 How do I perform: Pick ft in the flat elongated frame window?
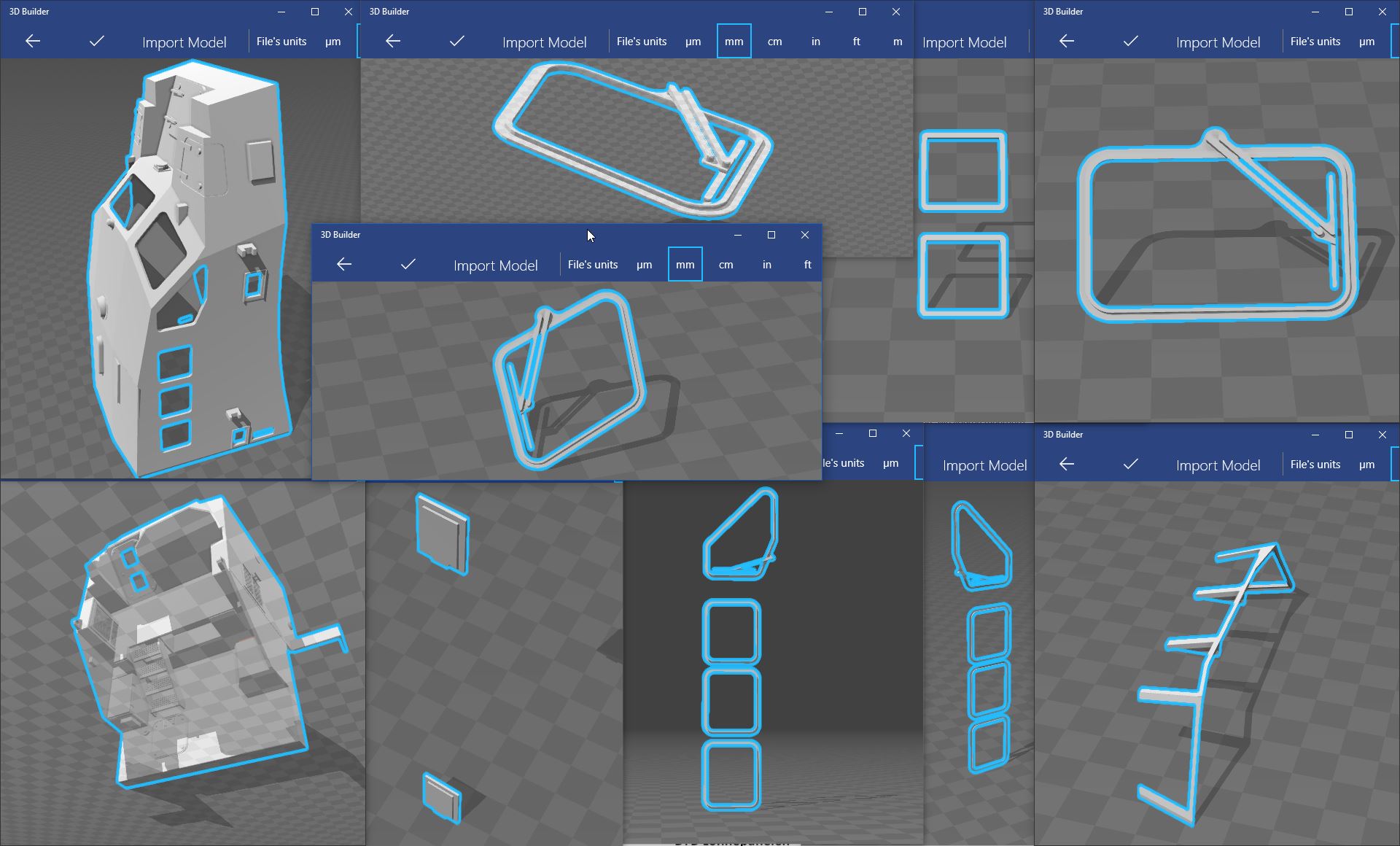tap(857, 42)
